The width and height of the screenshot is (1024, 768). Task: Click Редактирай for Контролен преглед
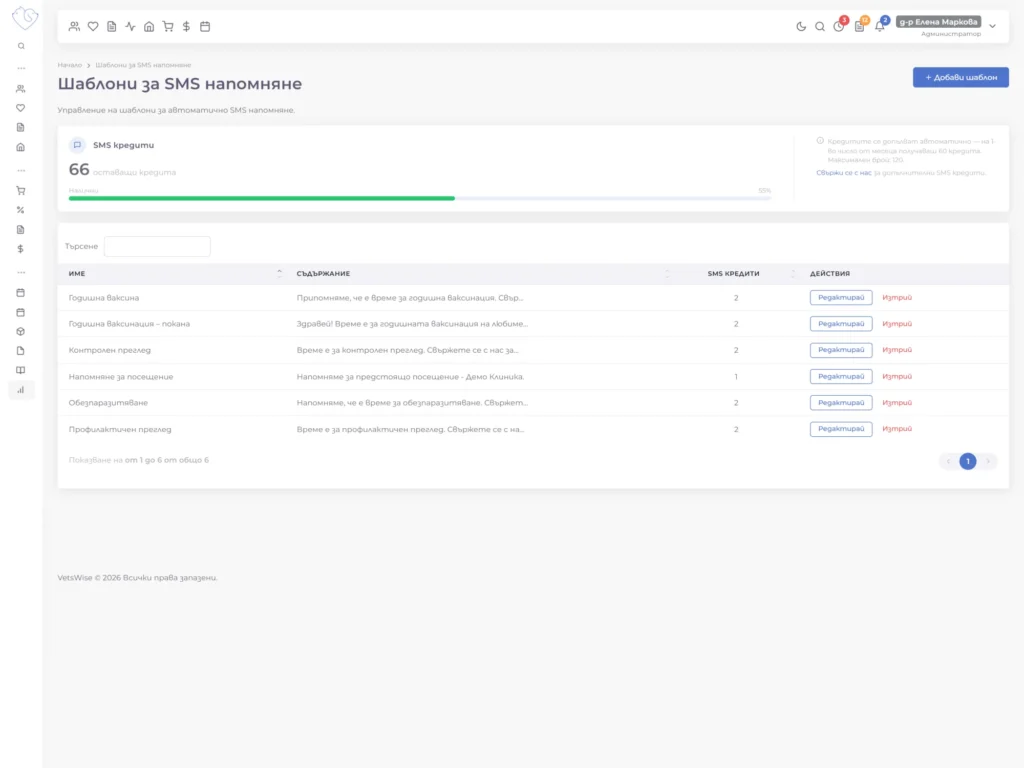841,350
